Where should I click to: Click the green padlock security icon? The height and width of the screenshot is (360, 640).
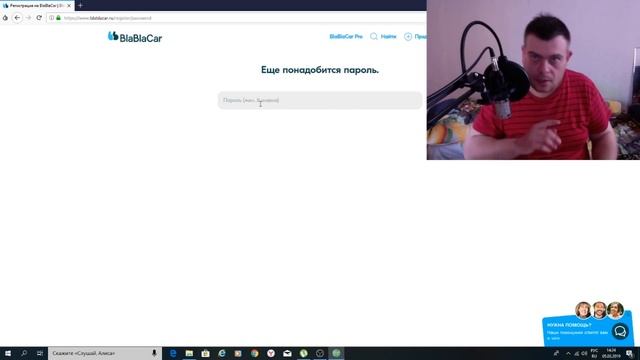pyautogui.click(x=58, y=18)
